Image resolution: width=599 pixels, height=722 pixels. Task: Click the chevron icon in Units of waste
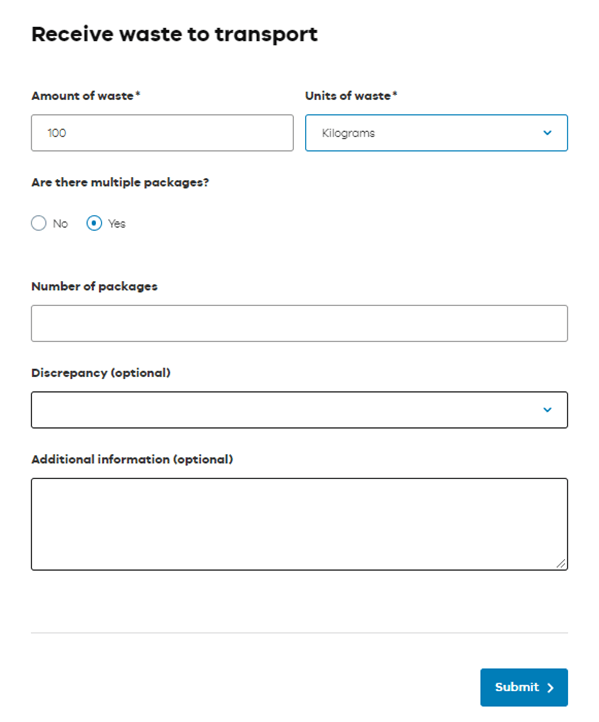(x=547, y=133)
